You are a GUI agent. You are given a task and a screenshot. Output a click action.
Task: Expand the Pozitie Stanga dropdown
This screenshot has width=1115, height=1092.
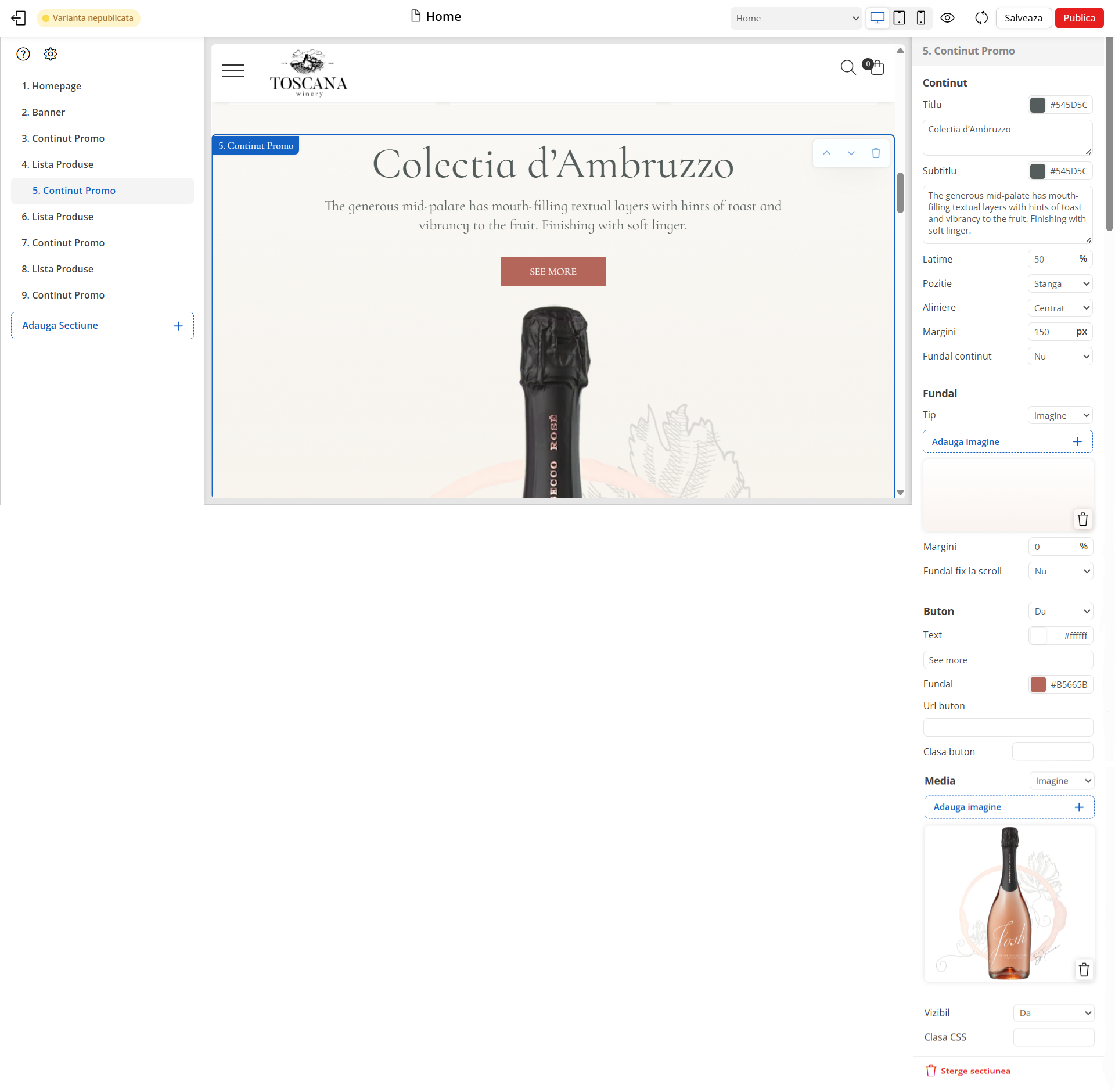pyautogui.click(x=1060, y=284)
